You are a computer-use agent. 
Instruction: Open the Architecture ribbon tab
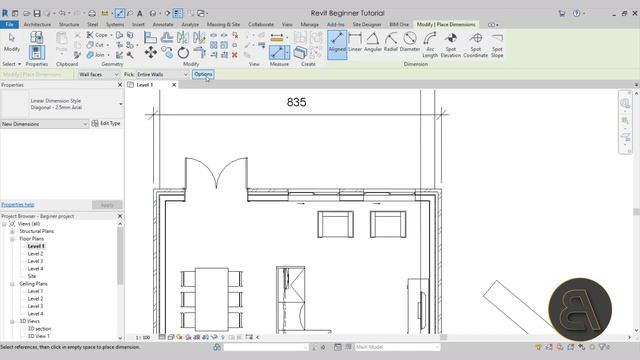pos(37,24)
